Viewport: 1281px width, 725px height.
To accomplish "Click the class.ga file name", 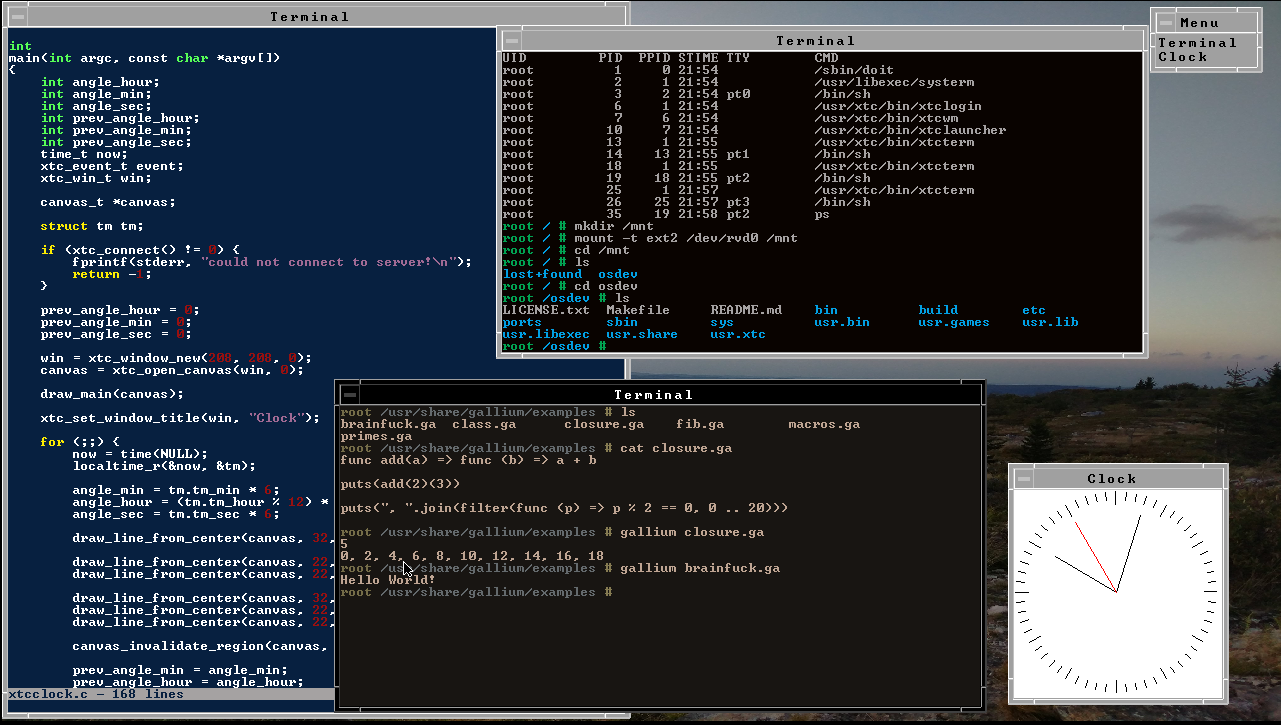I will [x=484, y=424].
